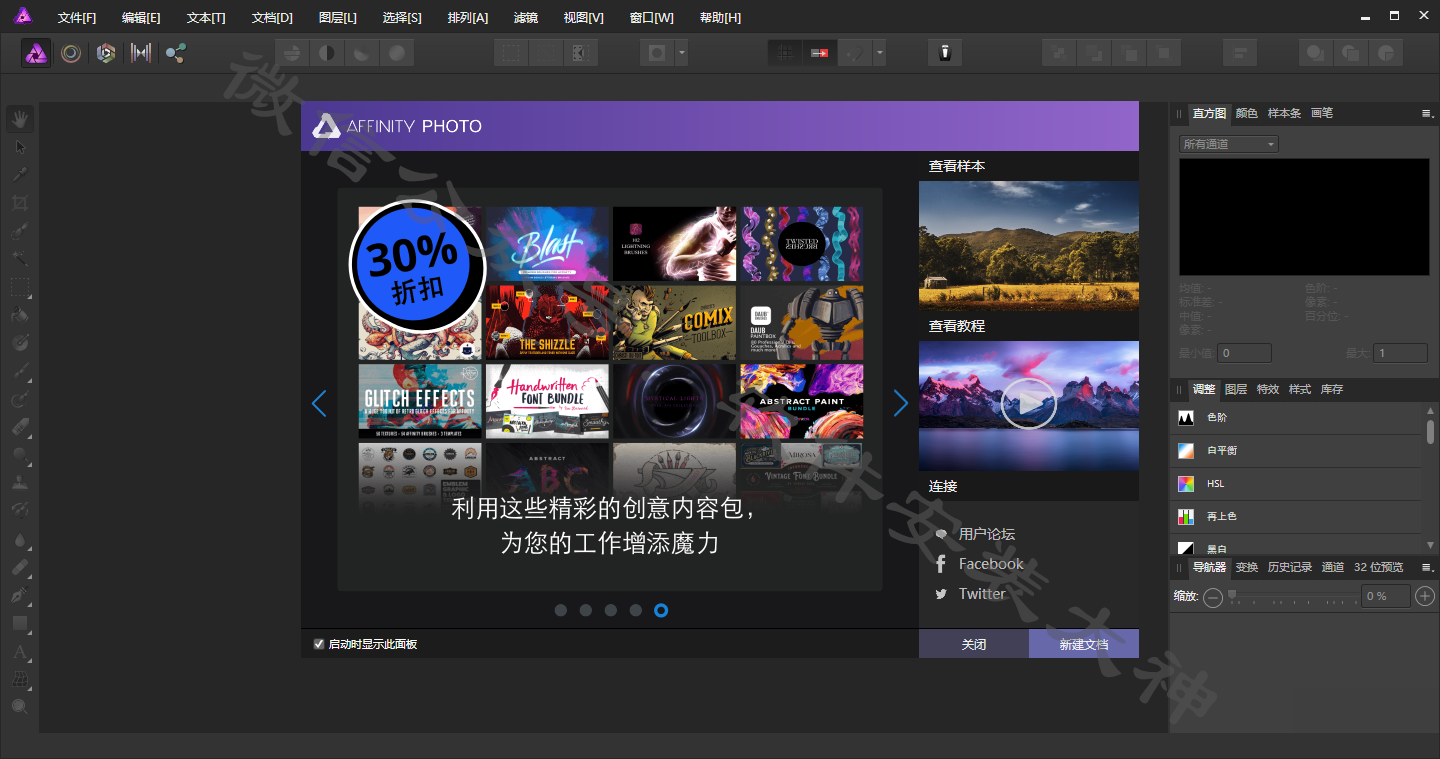
Task: Select the Clone stamp tool
Action: pyautogui.click(x=20, y=482)
